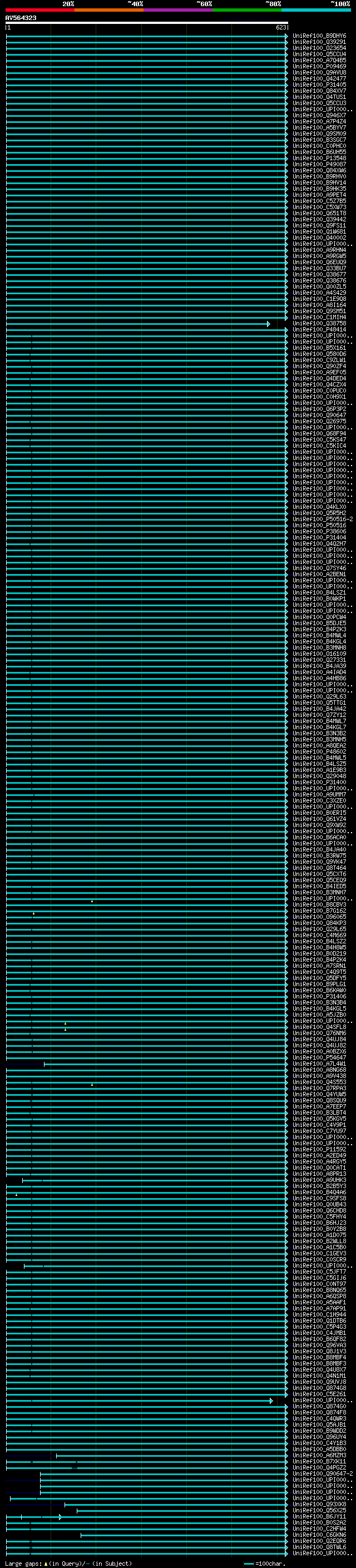Open hit UniRef100_Q4KLX0

[319, 507]
